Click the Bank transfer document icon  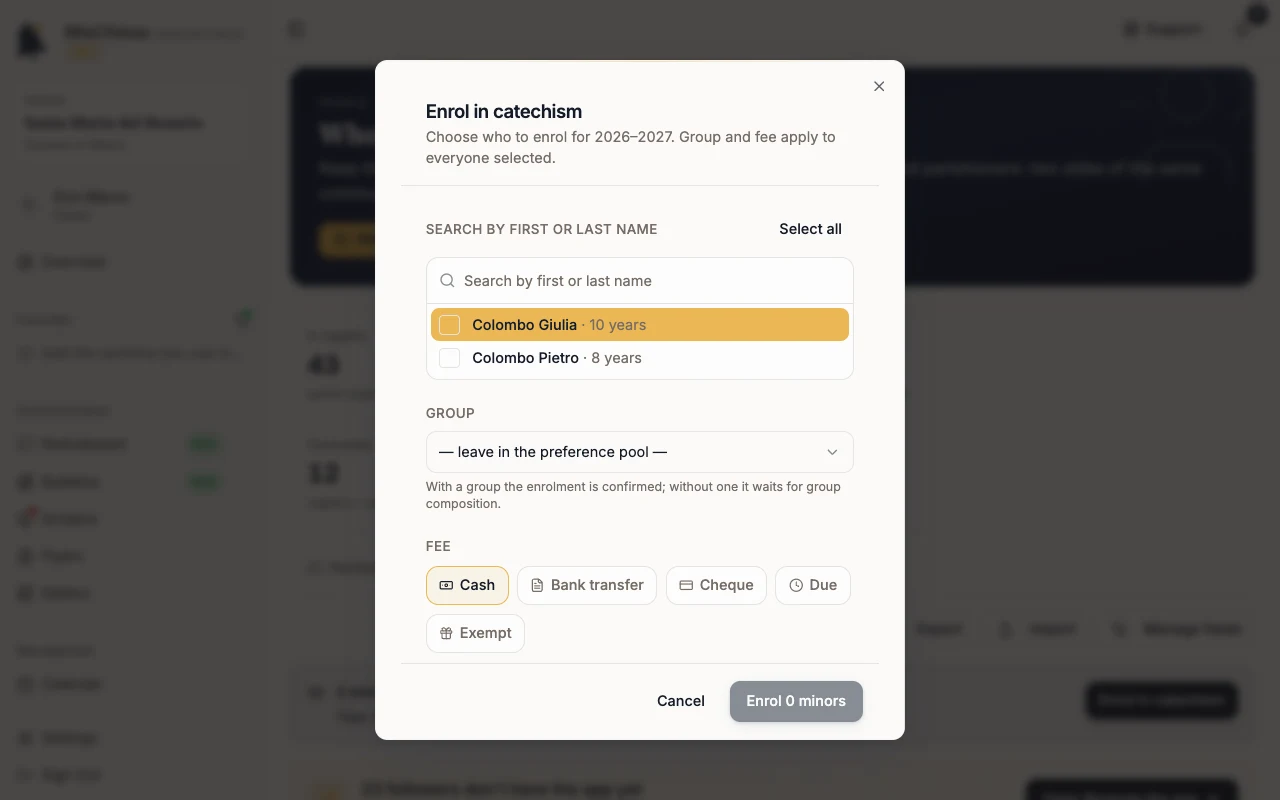[537, 585]
